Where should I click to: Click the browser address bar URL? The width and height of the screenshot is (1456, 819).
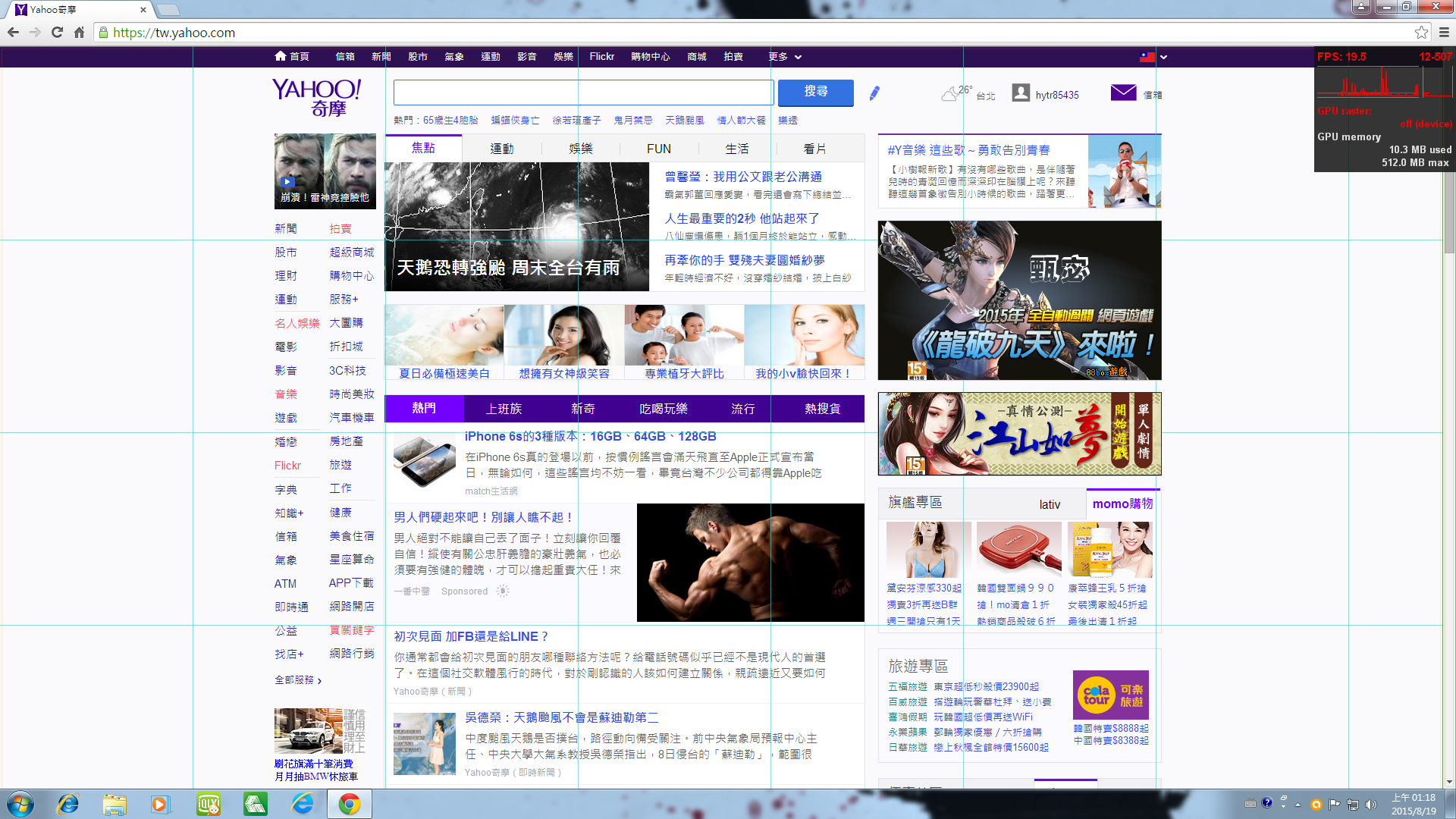tap(174, 33)
